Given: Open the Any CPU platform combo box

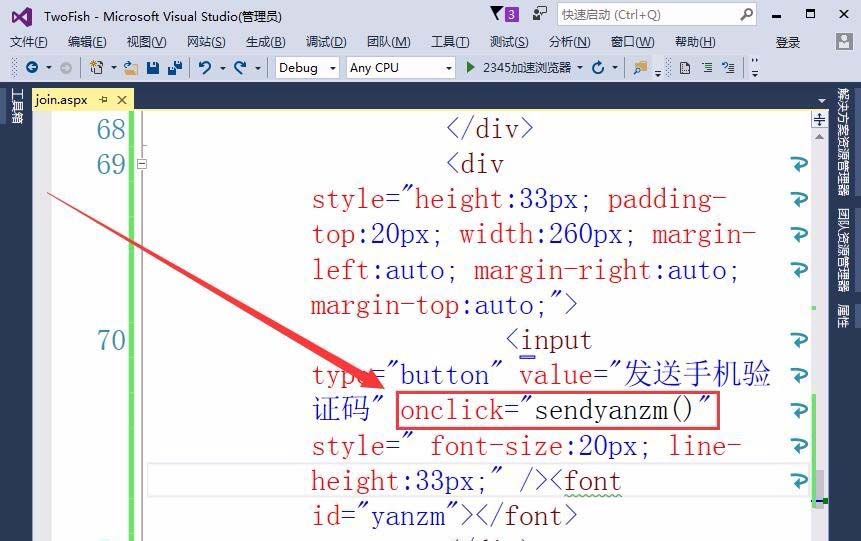Looking at the screenshot, I should pos(401,68).
